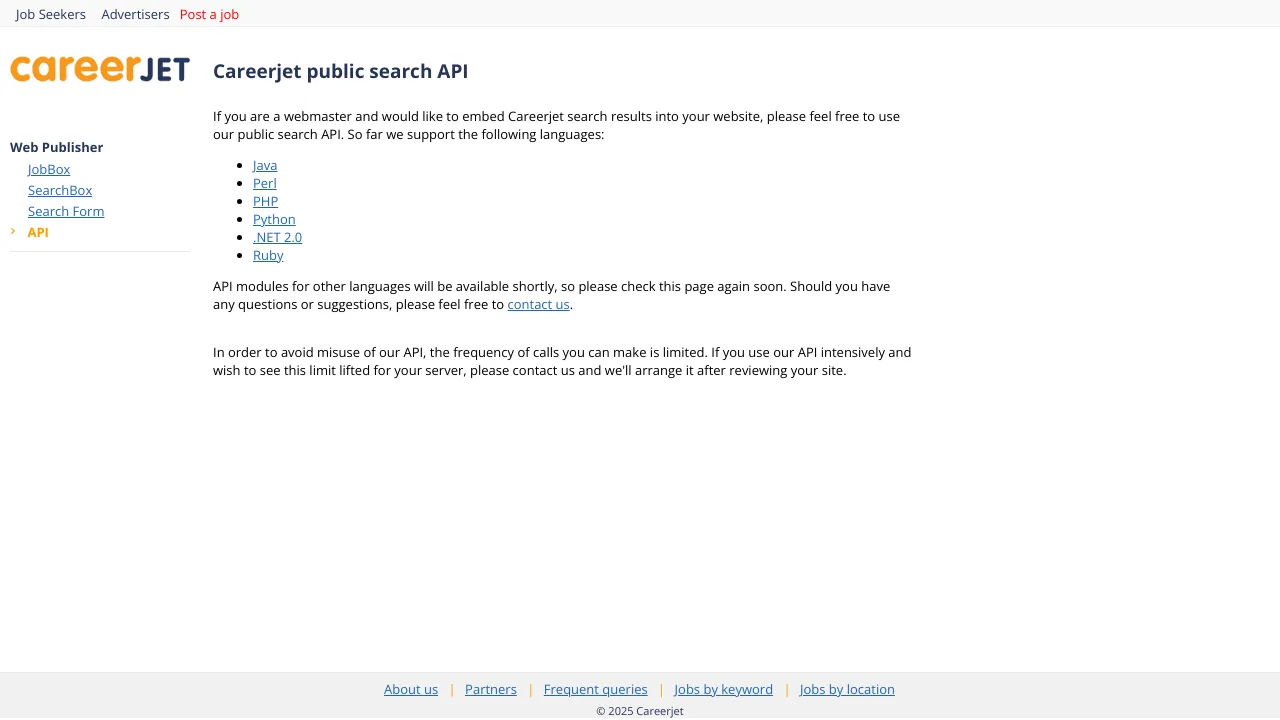1280x720 pixels.
Task: Open About us in the footer
Action: pyautogui.click(x=411, y=689)
